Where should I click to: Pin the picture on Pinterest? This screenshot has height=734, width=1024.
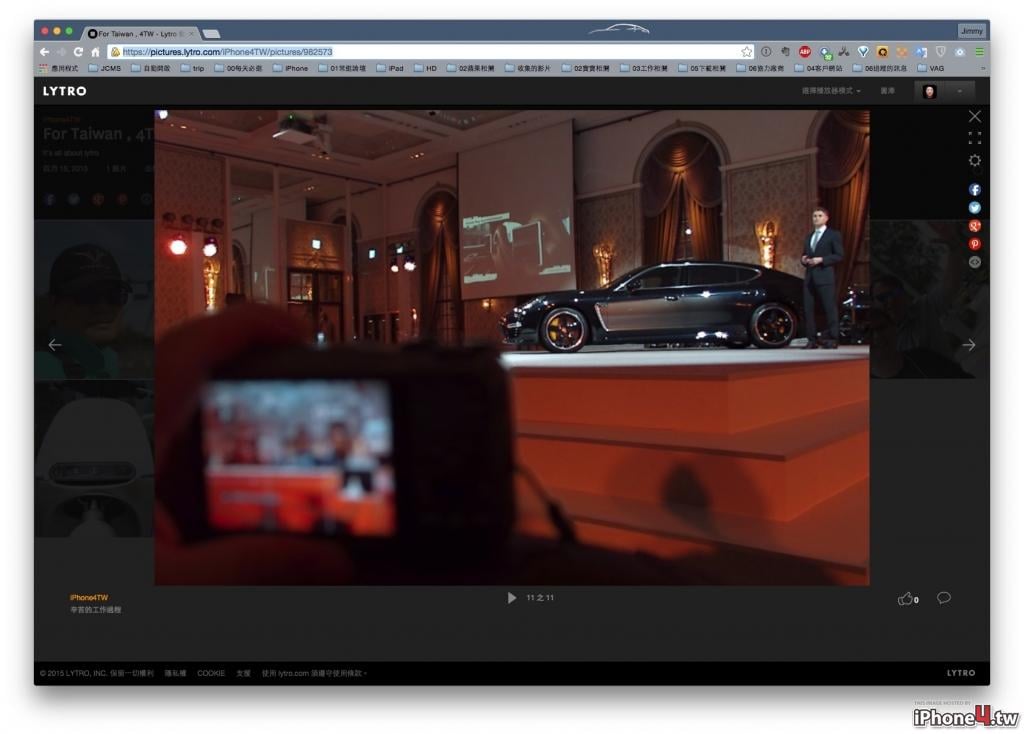click(974, 244)
